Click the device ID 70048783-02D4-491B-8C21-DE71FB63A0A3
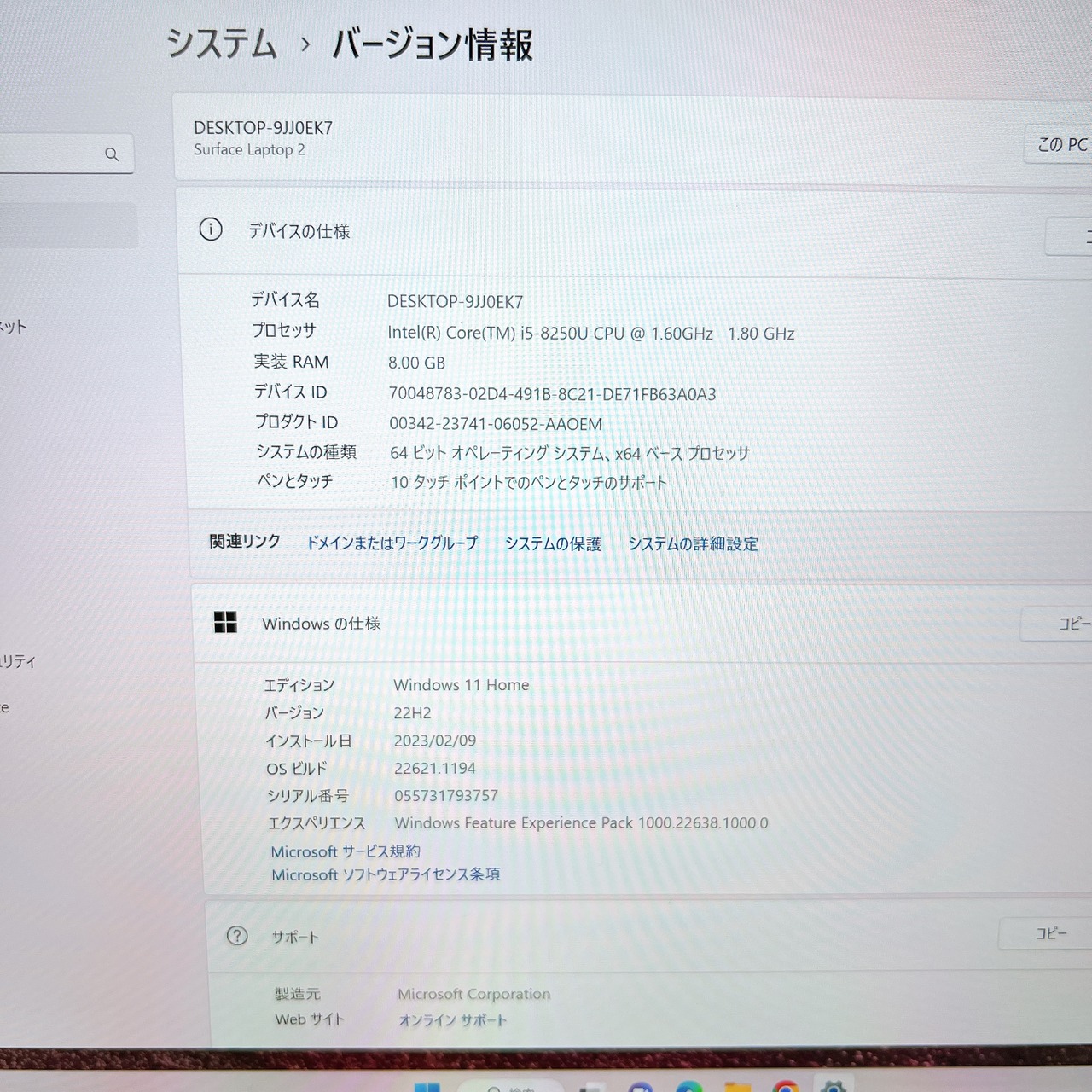The height and width of the screenshot is (1092, 1092). (552, 394)
